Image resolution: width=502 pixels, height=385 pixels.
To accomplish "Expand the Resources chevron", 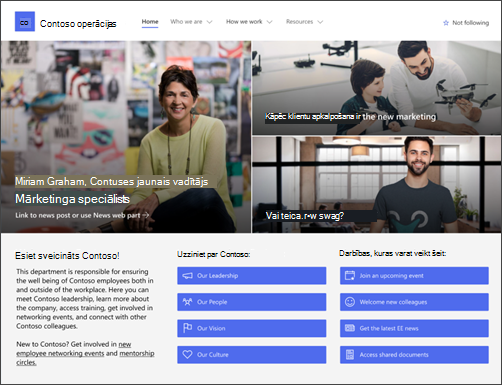I will (x=320, y=22).
